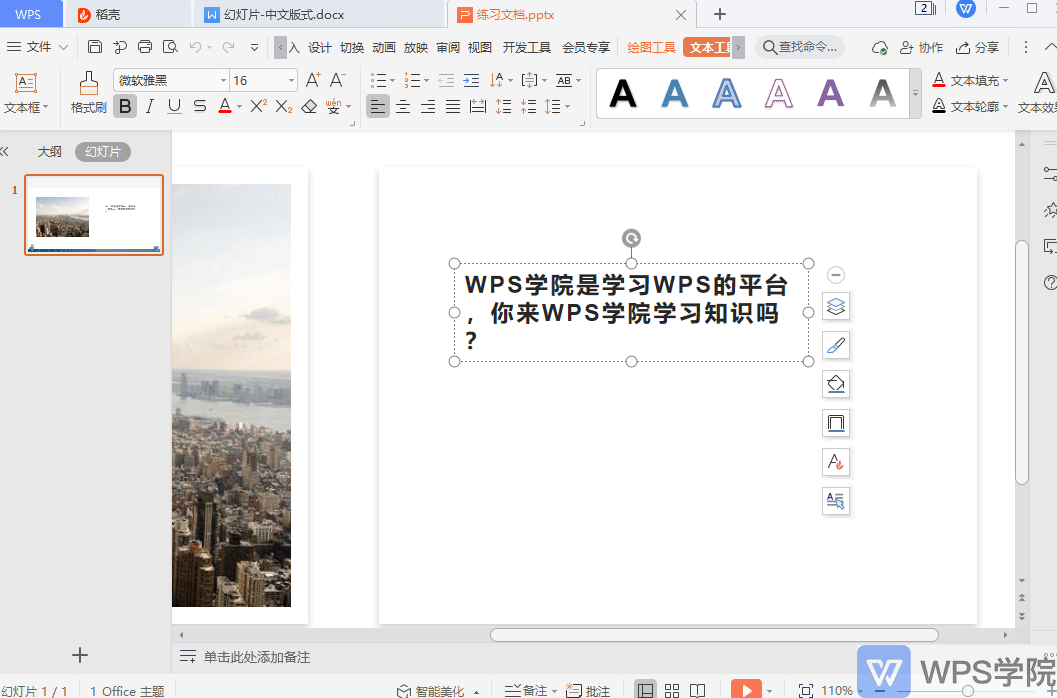Click the Save icon in quick access toolbar
The image size is (1057, 698).
tap(95, 47)
